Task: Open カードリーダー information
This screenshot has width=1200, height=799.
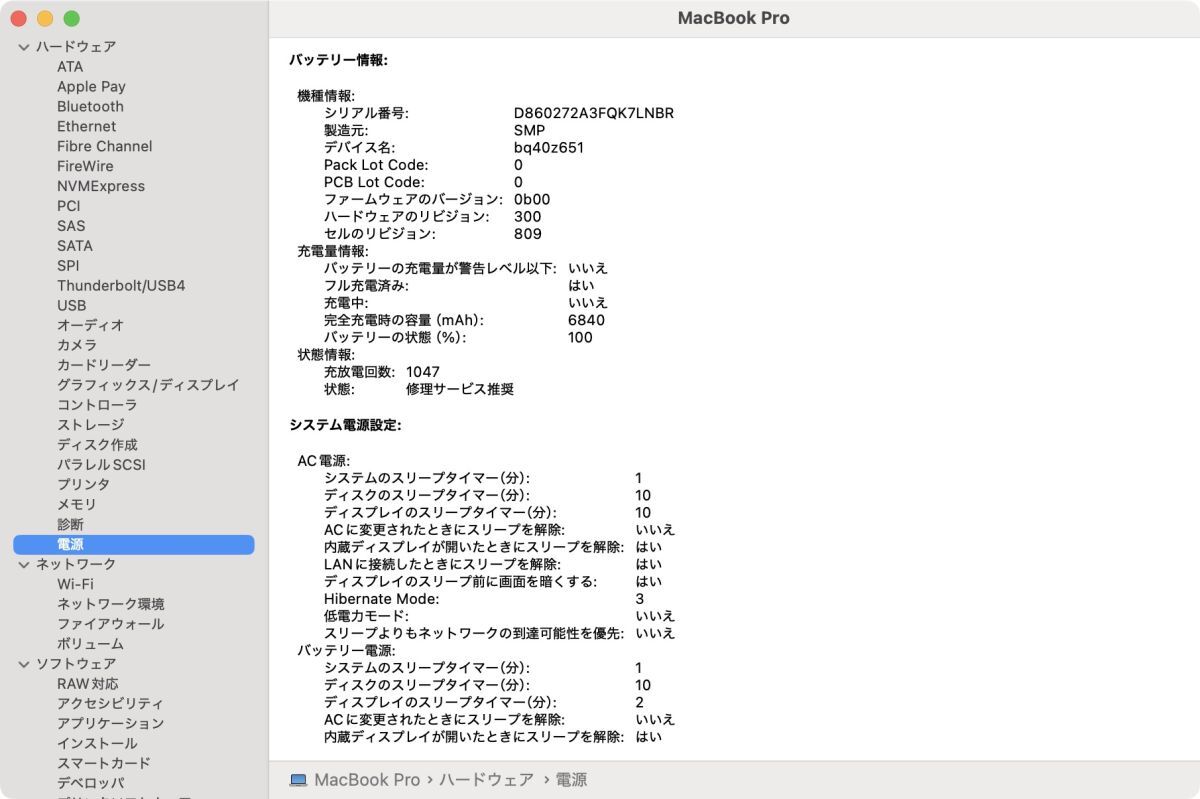Action: coord(104,365)
